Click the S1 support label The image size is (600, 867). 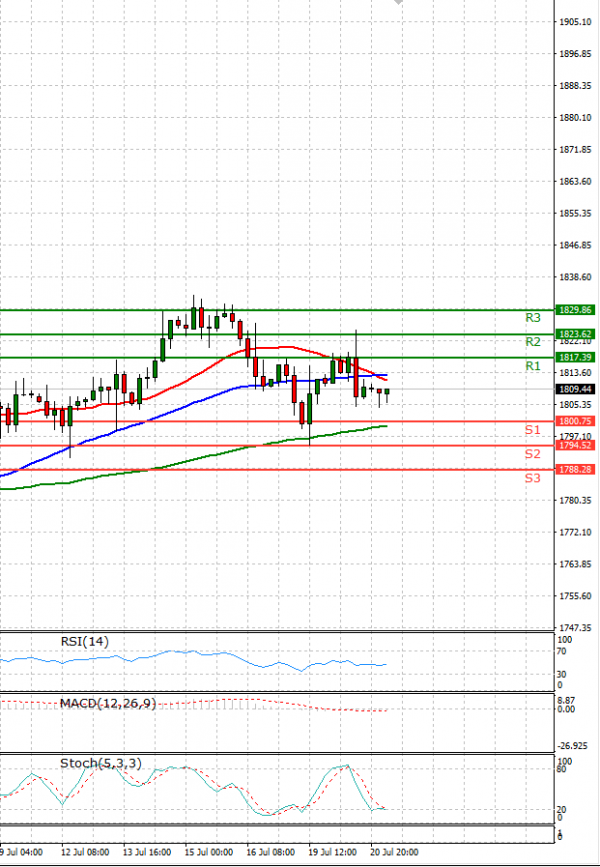(533, 430)
